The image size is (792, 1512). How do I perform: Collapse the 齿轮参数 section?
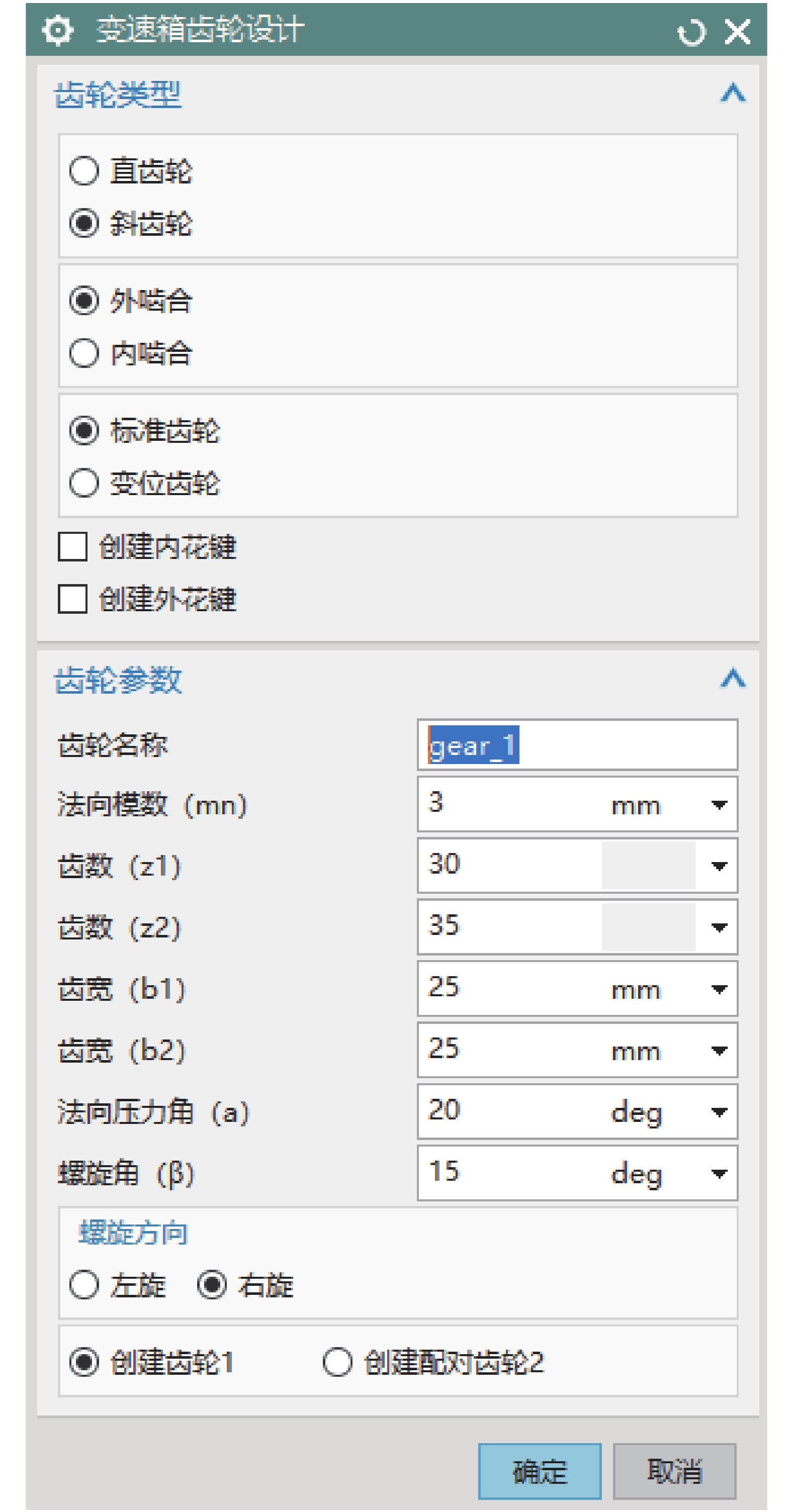(x=733, y=679)
